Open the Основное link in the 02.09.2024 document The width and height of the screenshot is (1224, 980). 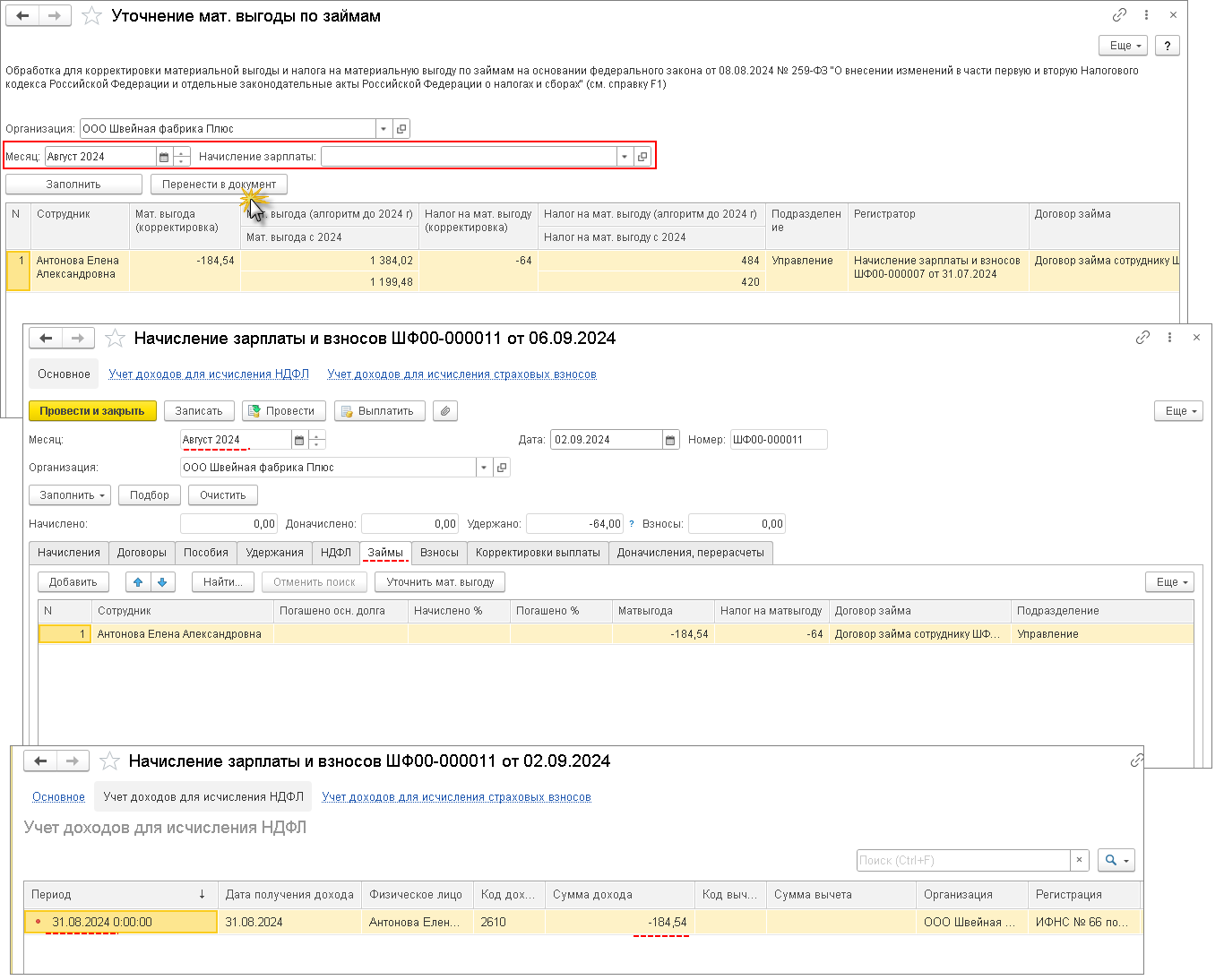pos(58,797)
